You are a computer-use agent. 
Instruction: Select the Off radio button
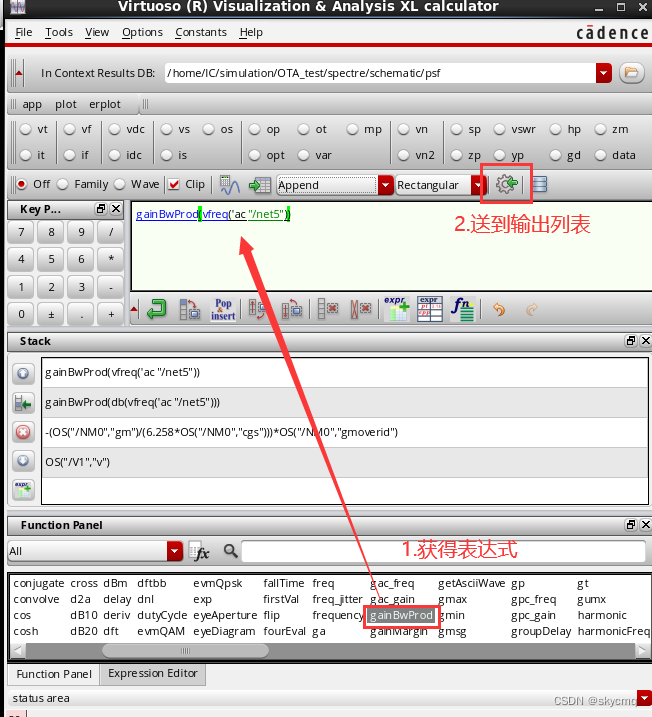pyautogui.click(x=21, y=184)
